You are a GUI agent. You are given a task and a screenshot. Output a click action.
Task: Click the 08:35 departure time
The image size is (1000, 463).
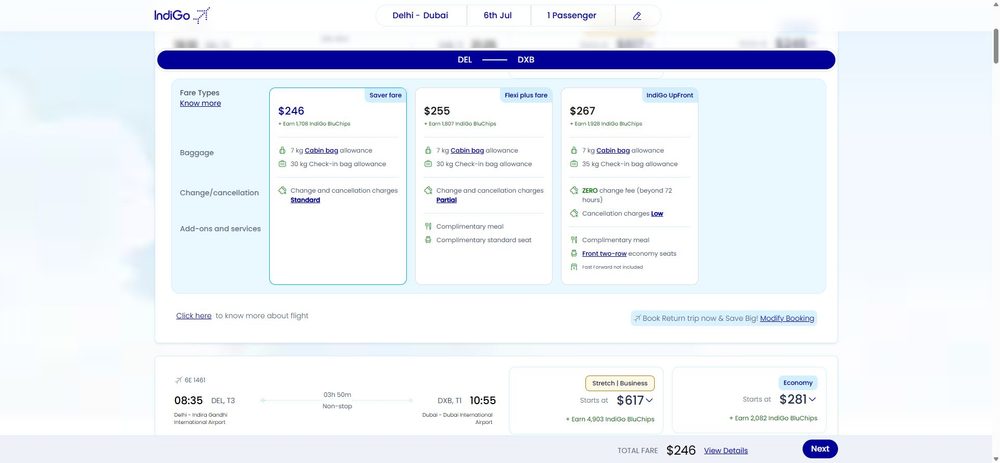(189, 401)
